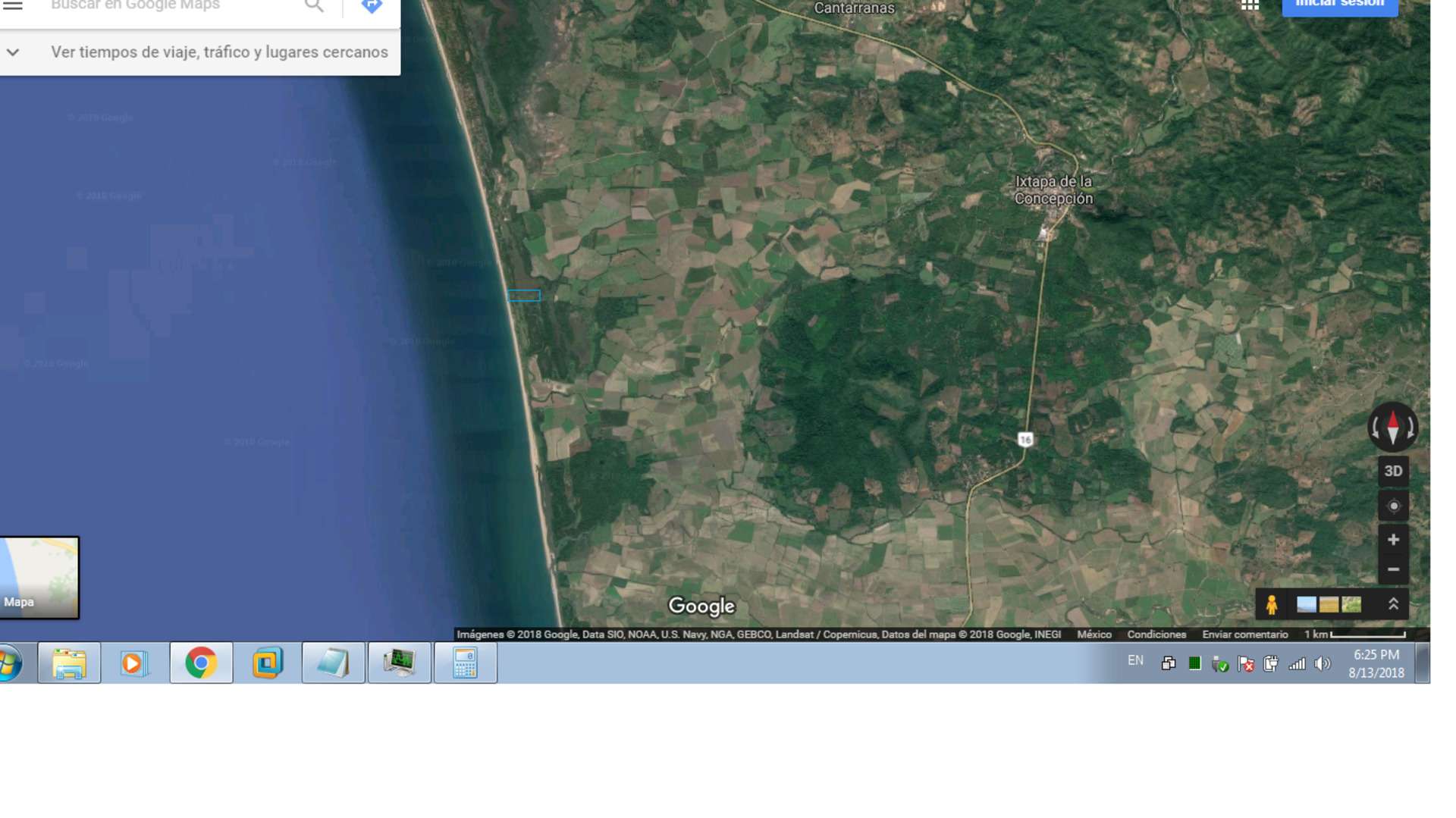Image resolution: width=1456 pixels, height=818 pixels.
Task: Open Chrome from the taskbar
Action: [201, 663]
